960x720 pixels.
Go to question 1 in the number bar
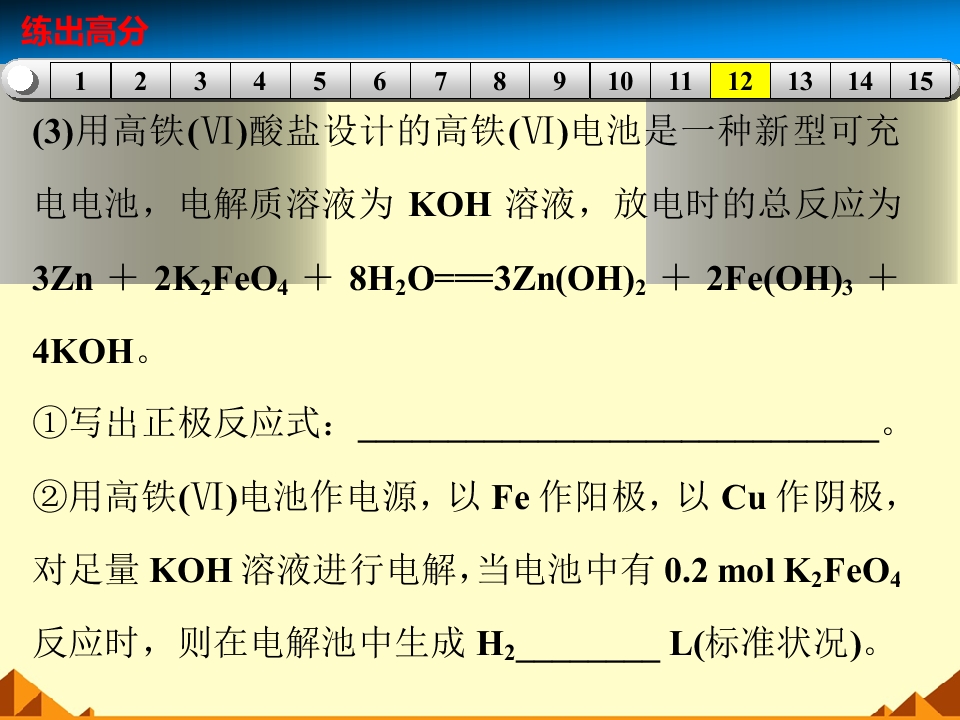click(x=80, y=81)
